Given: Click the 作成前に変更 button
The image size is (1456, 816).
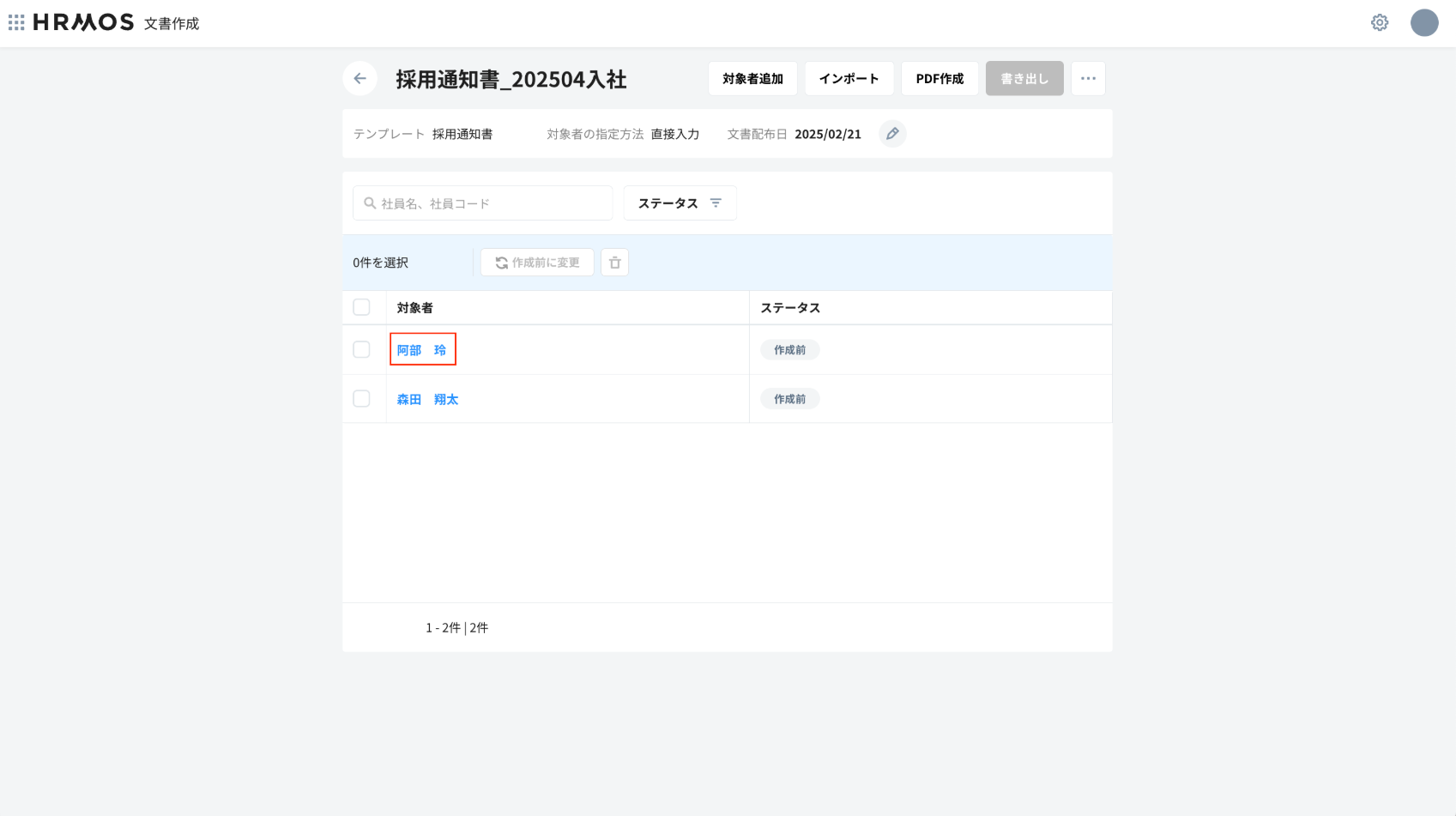Looking at the screenshot, I should [x=537, y=263].
